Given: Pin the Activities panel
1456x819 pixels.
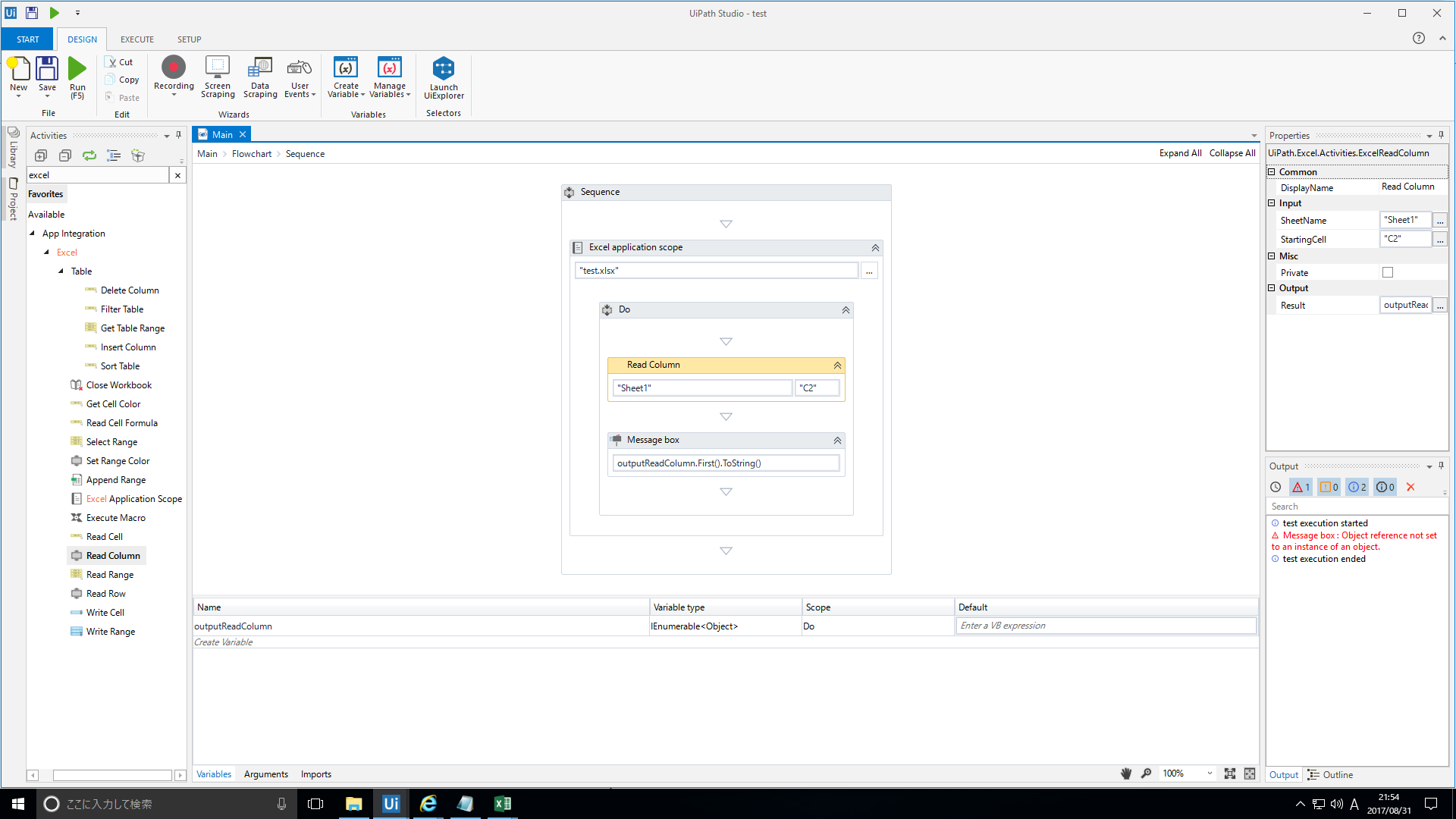Looking at the screenshot, I should pyautogui.click(x=179, y=135).
